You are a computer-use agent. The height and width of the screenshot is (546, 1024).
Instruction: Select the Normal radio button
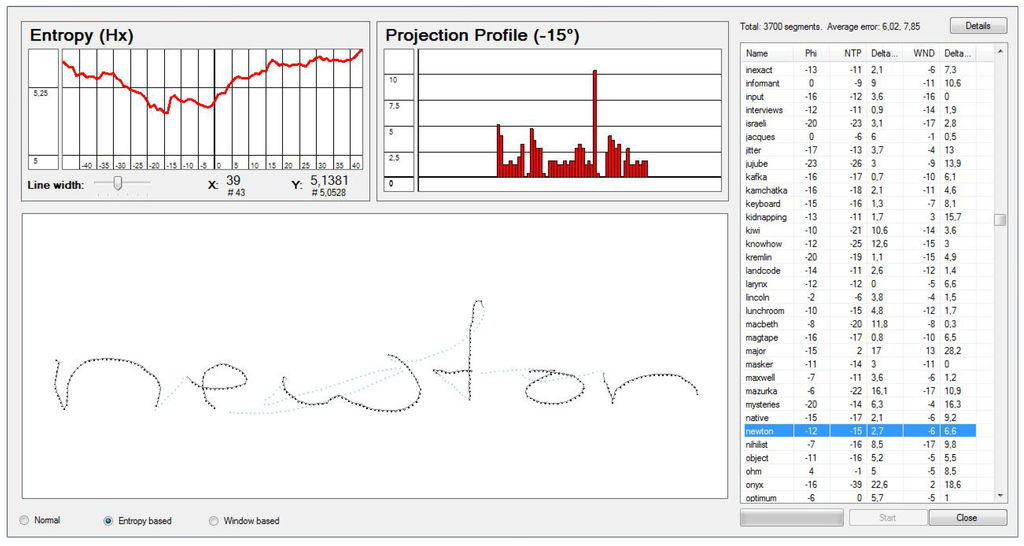[x=26, y=520]
